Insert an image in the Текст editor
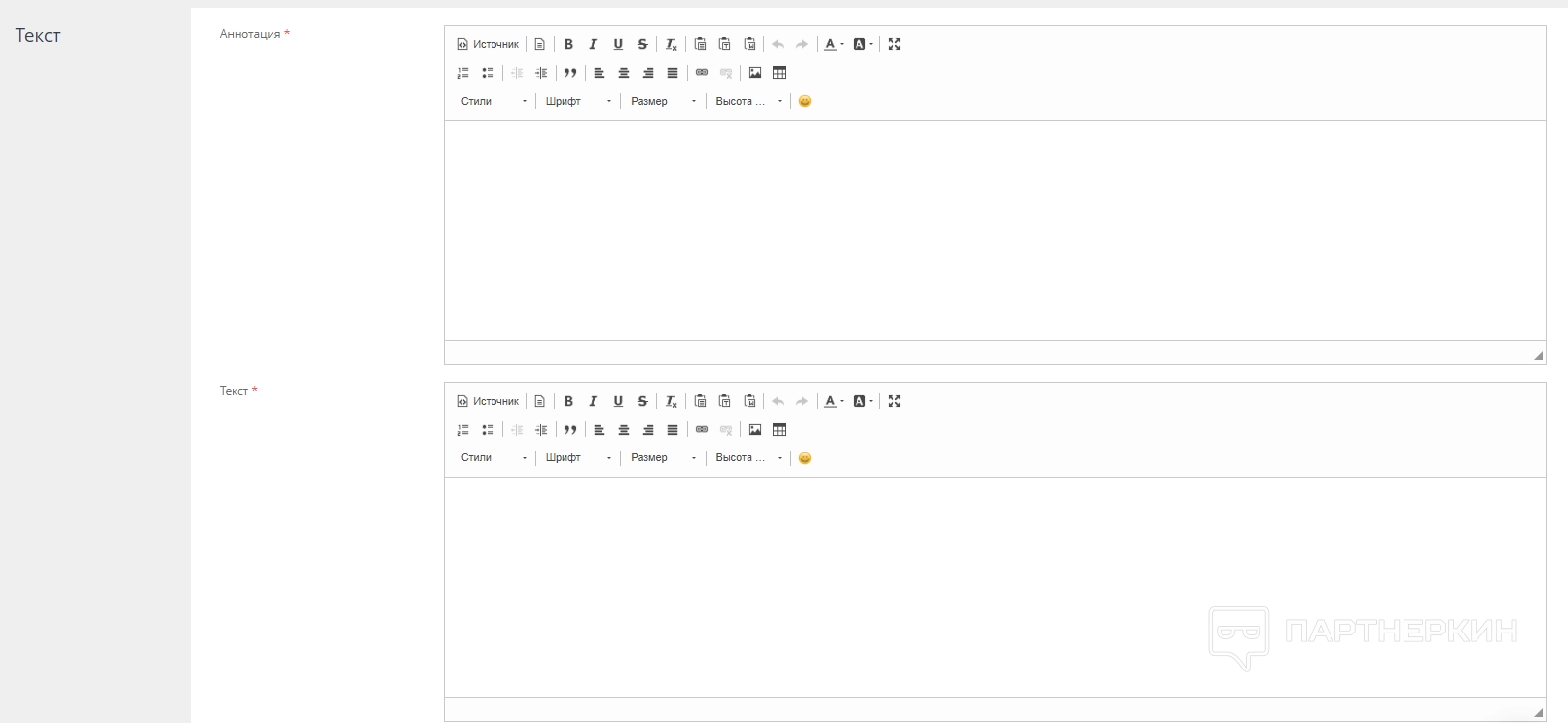Viewport: 1568px width, 723px height. click(755, 430)
